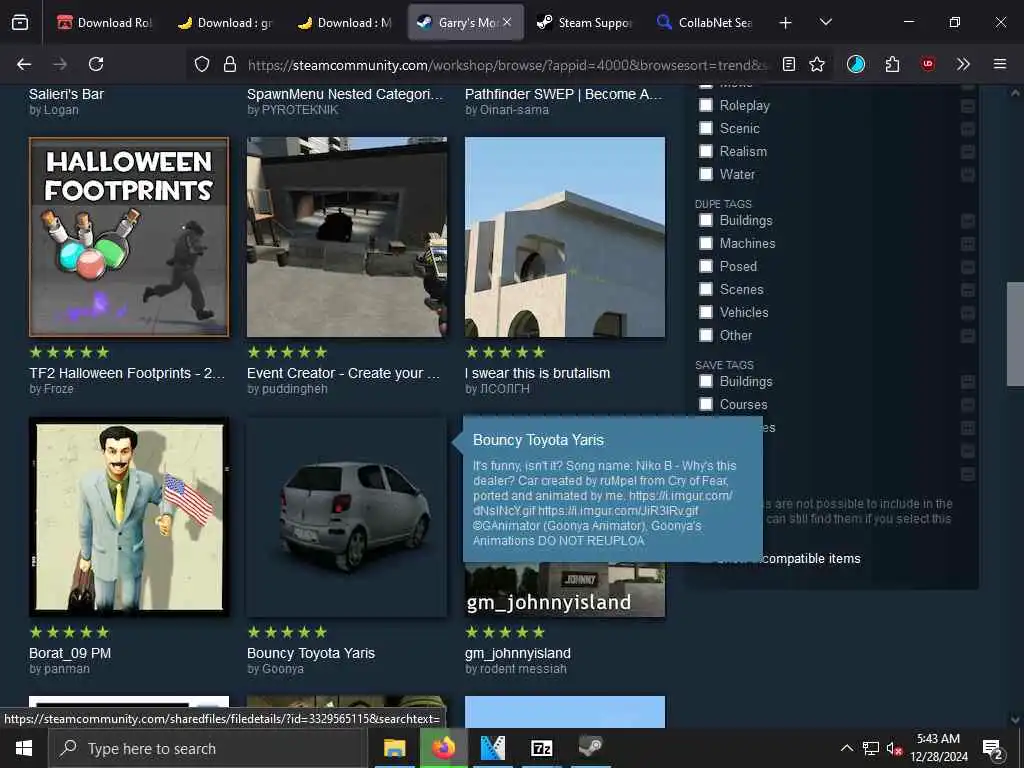
Task: Reload the Steam Workshop page
Action: [96, 64]
